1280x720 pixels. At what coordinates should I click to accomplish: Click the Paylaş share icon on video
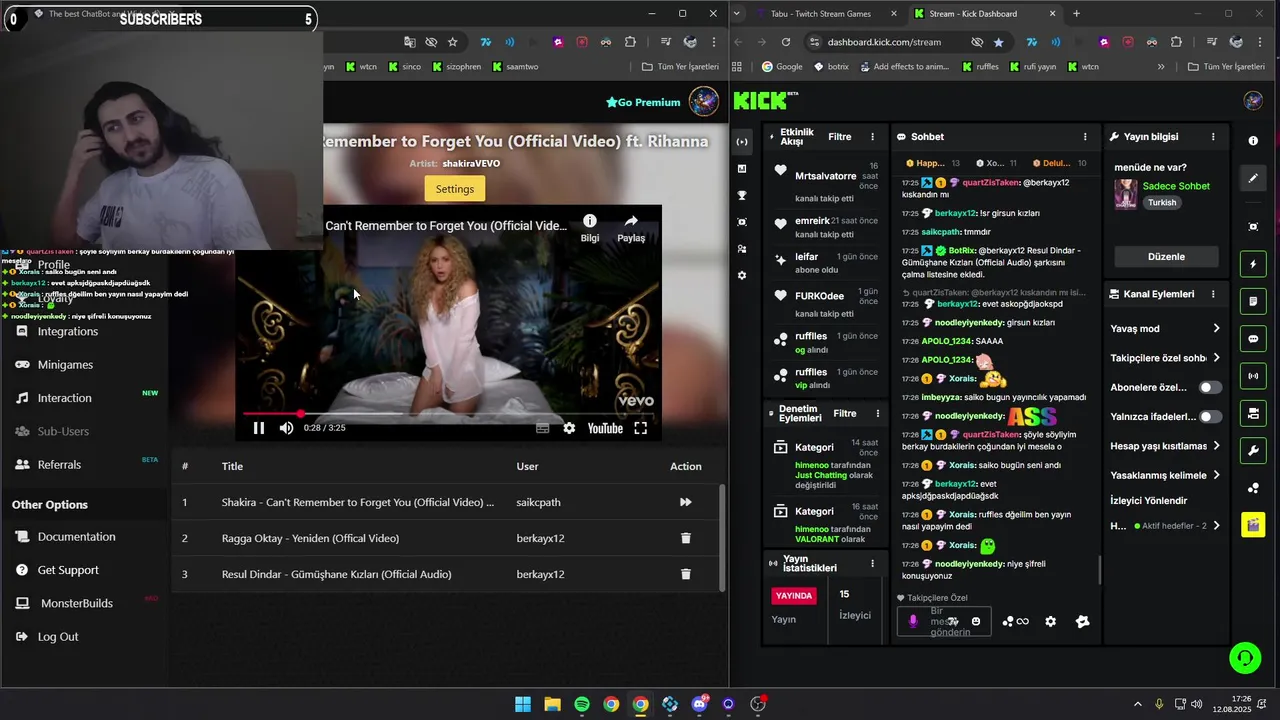631,221
